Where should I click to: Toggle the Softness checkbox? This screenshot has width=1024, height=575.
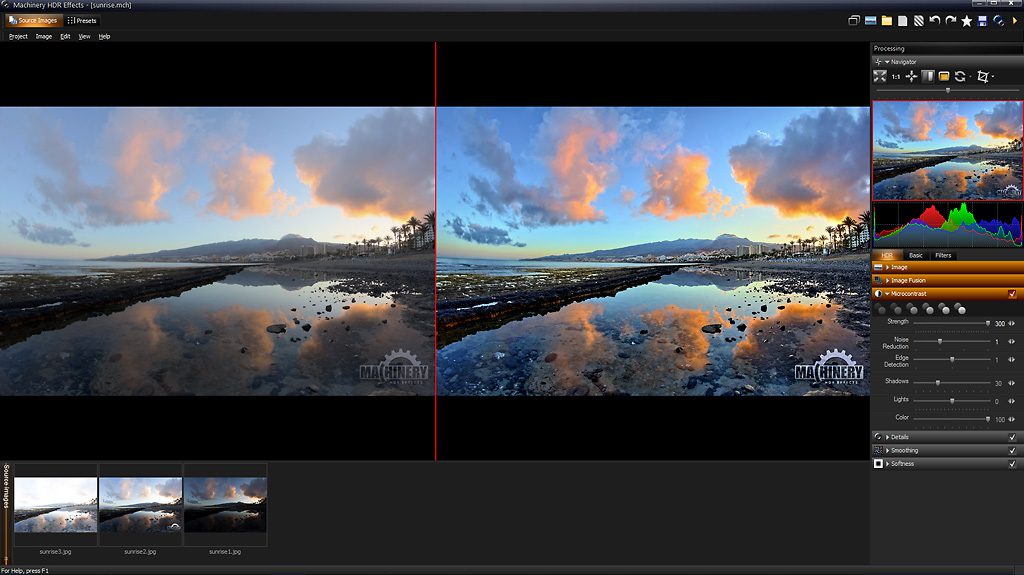click(1012, 464)
